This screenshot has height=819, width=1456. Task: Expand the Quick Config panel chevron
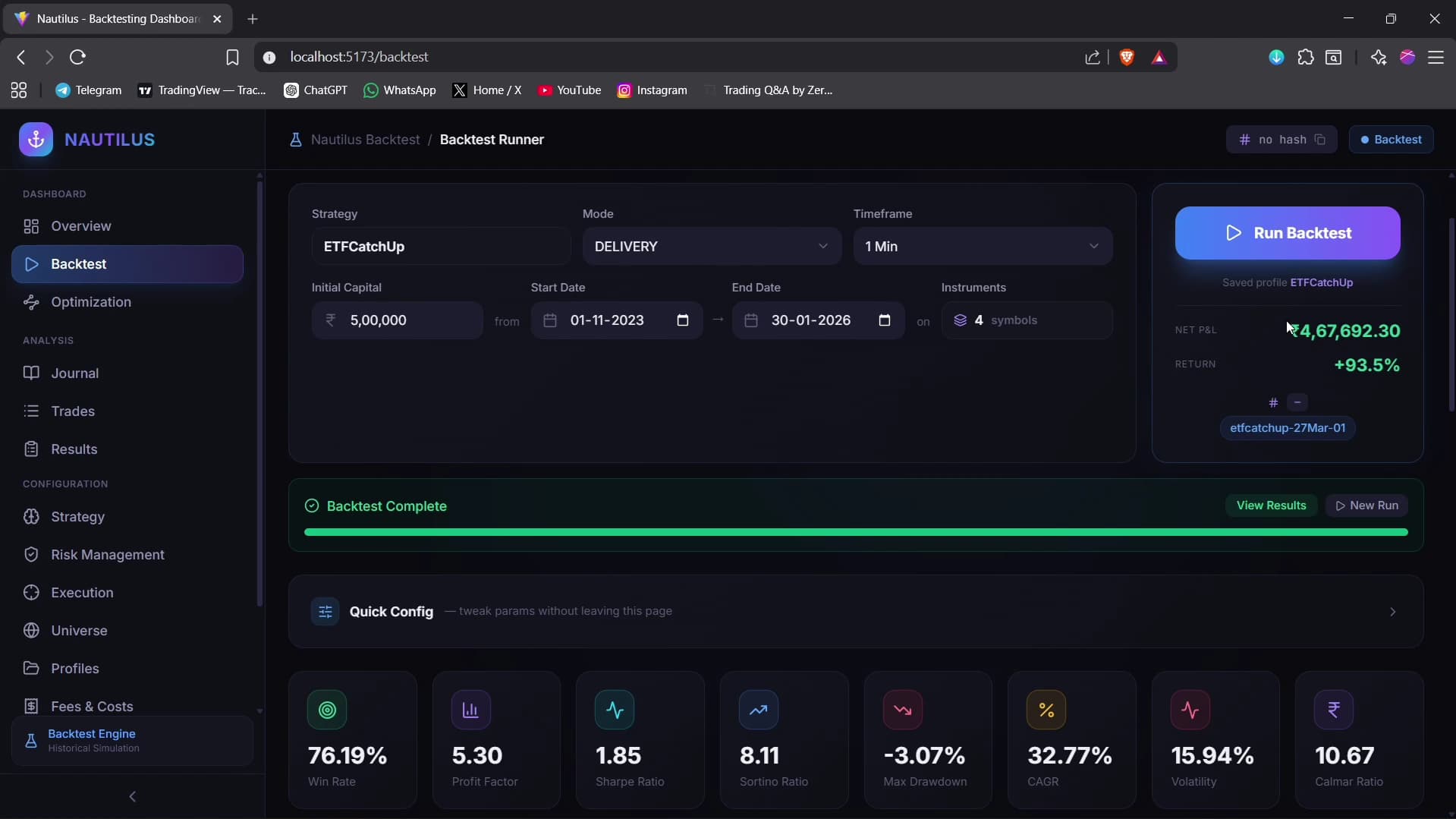pyautogui.click(x=1392, y=612)
